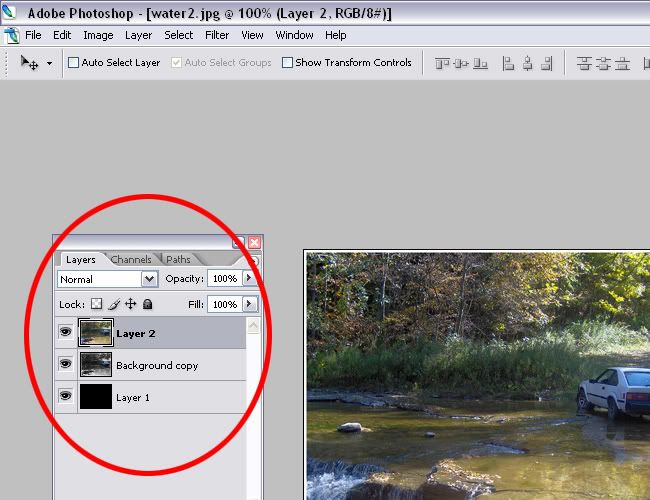The width and height of the screenshot is (650, 500).
Task: Open the View menu
Action: [252, 35]
